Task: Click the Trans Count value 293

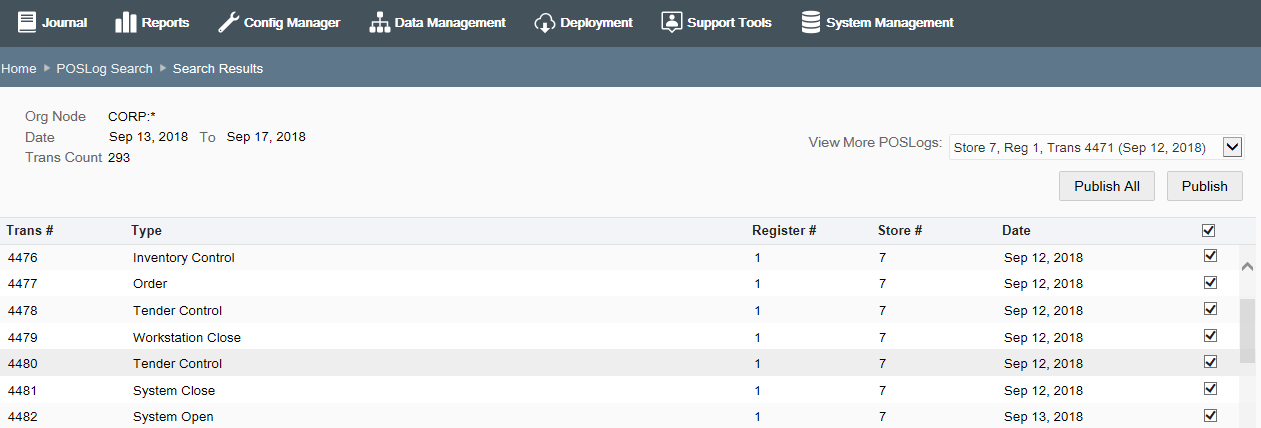Action: click(119, 157)
